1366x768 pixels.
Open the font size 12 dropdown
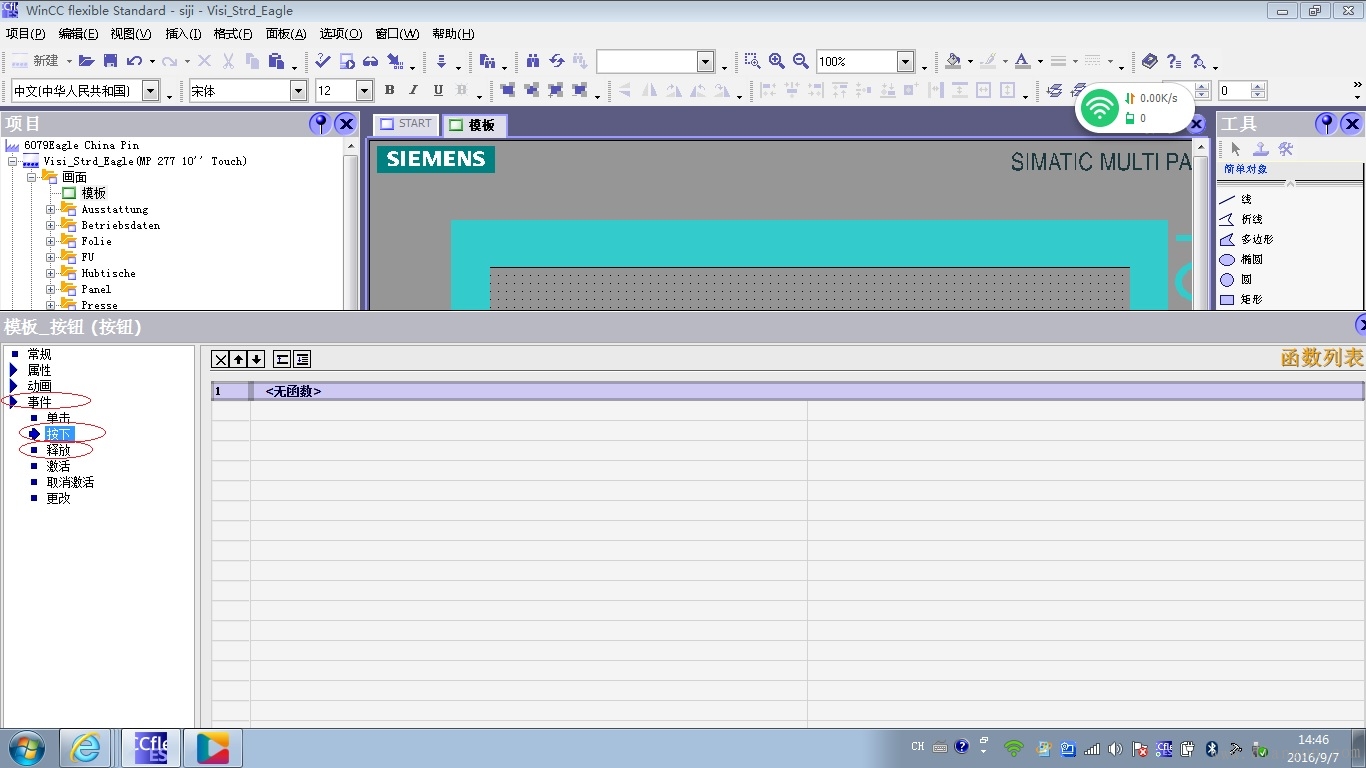coord(364,91)
